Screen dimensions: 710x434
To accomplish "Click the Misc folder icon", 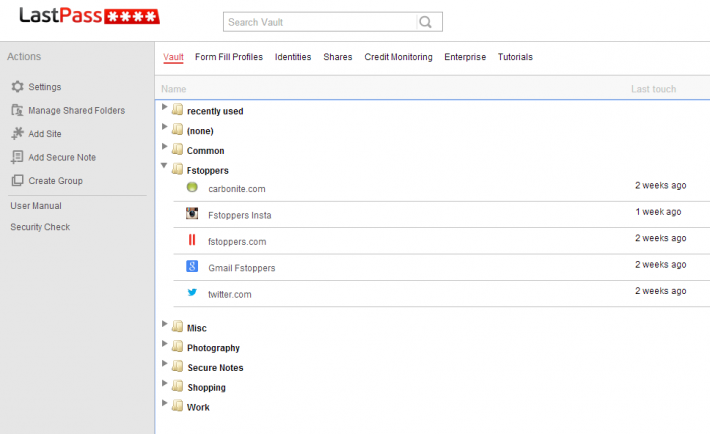I will click(178, 327).
